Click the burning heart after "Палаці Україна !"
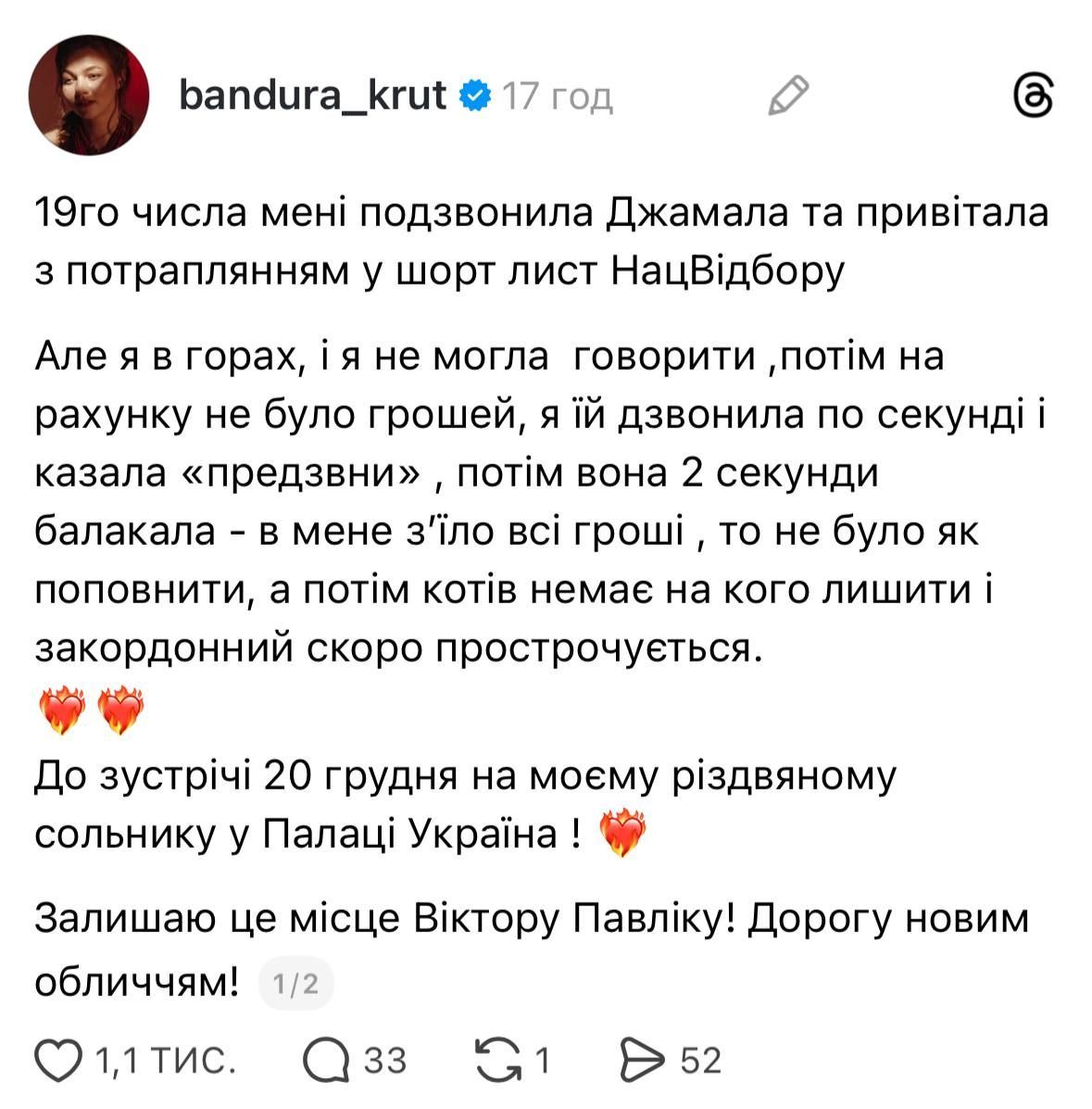The image size is (1092, 1109). click(x=622, y=833)
